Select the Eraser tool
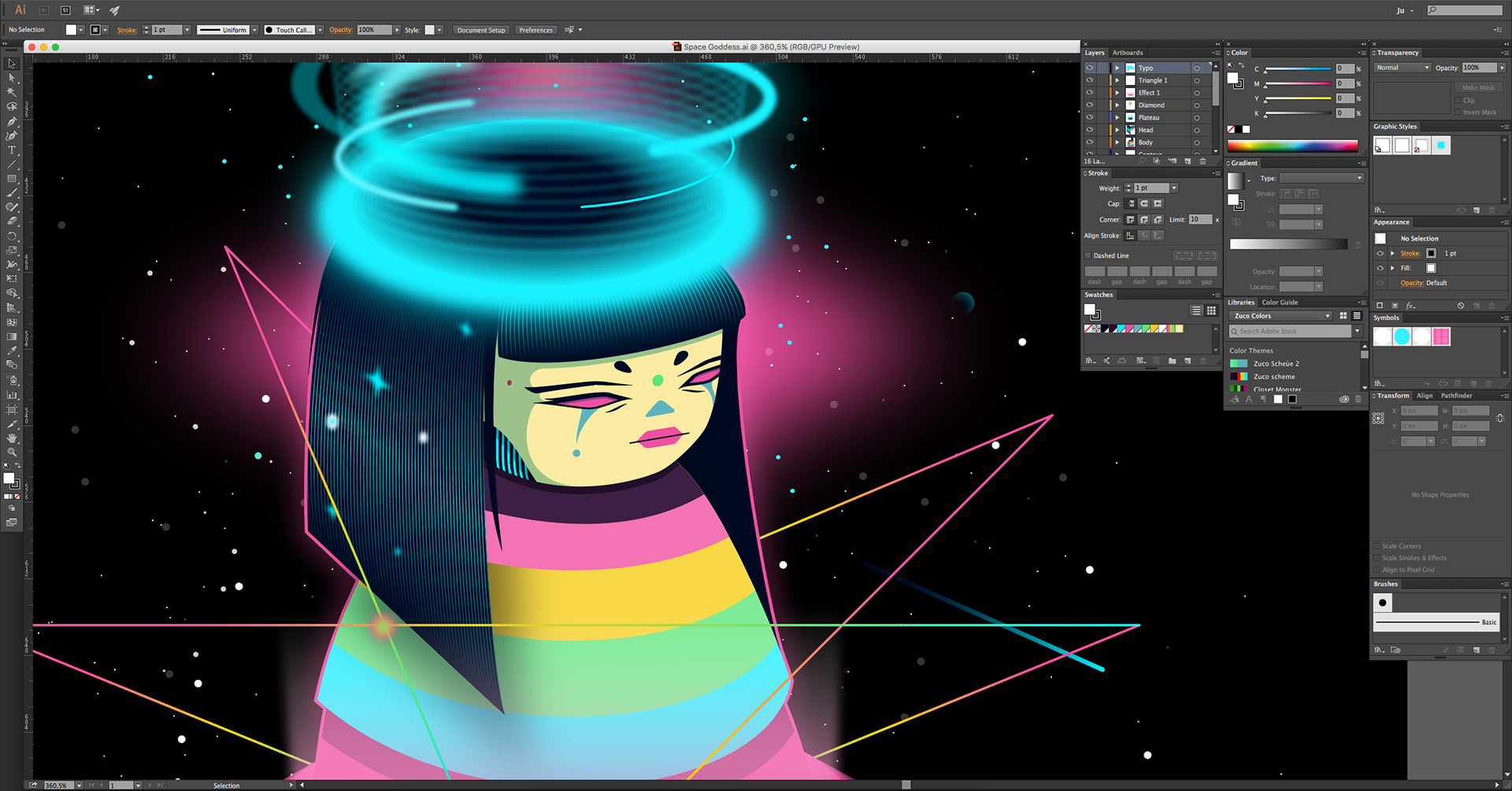Image resolution: width=1512 pixels, height=791 pixels. coord(12,221)
